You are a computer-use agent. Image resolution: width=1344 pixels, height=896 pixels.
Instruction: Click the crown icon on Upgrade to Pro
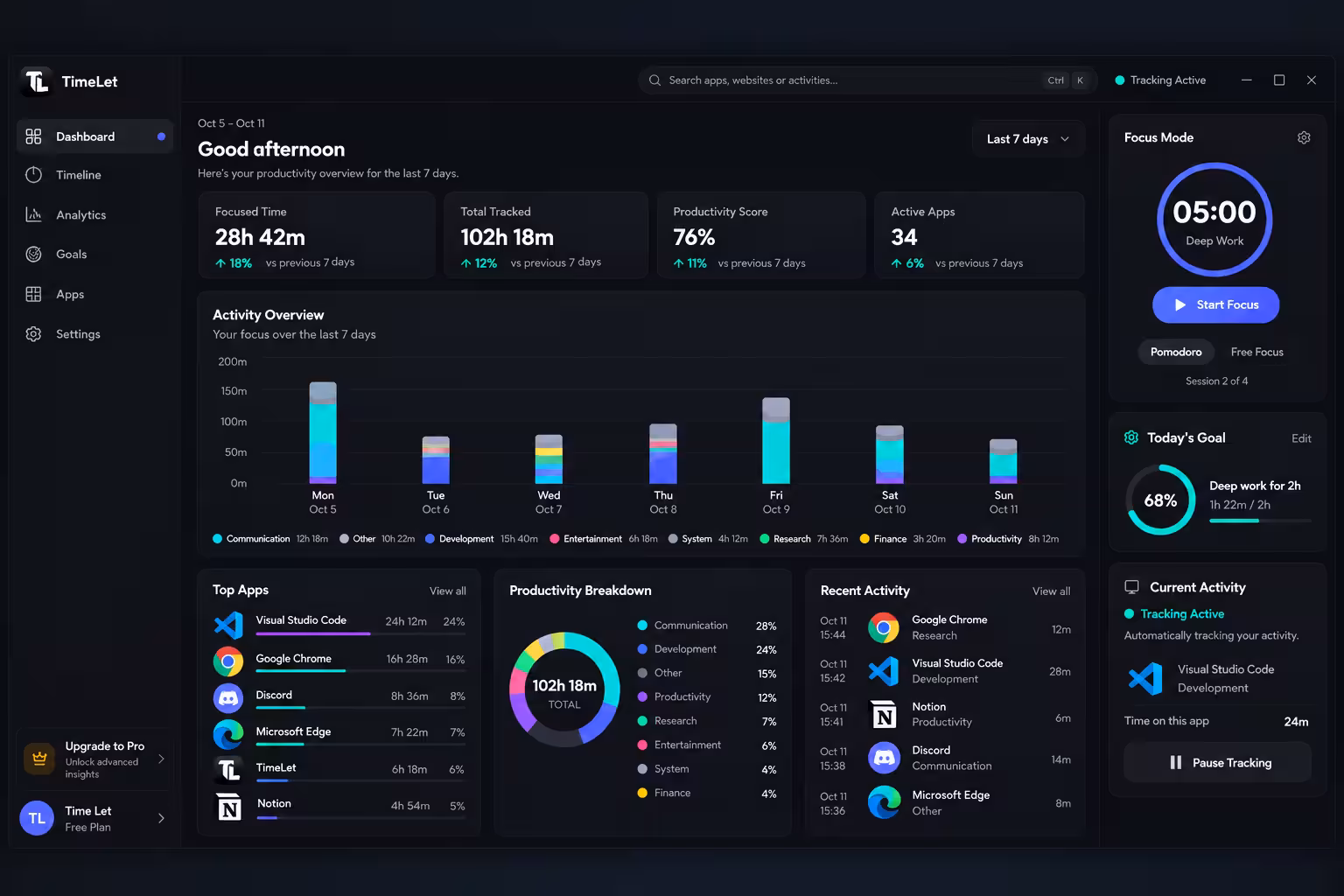39,759
